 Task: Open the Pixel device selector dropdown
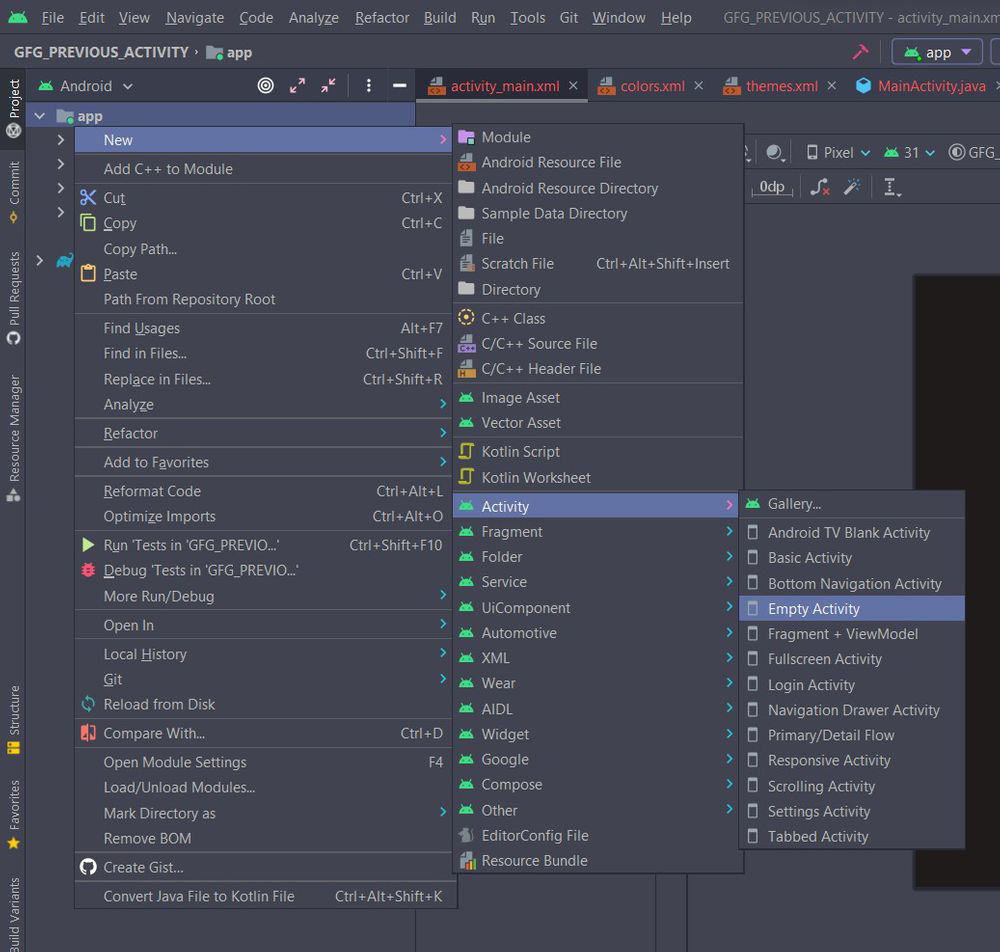pos(838,153)
